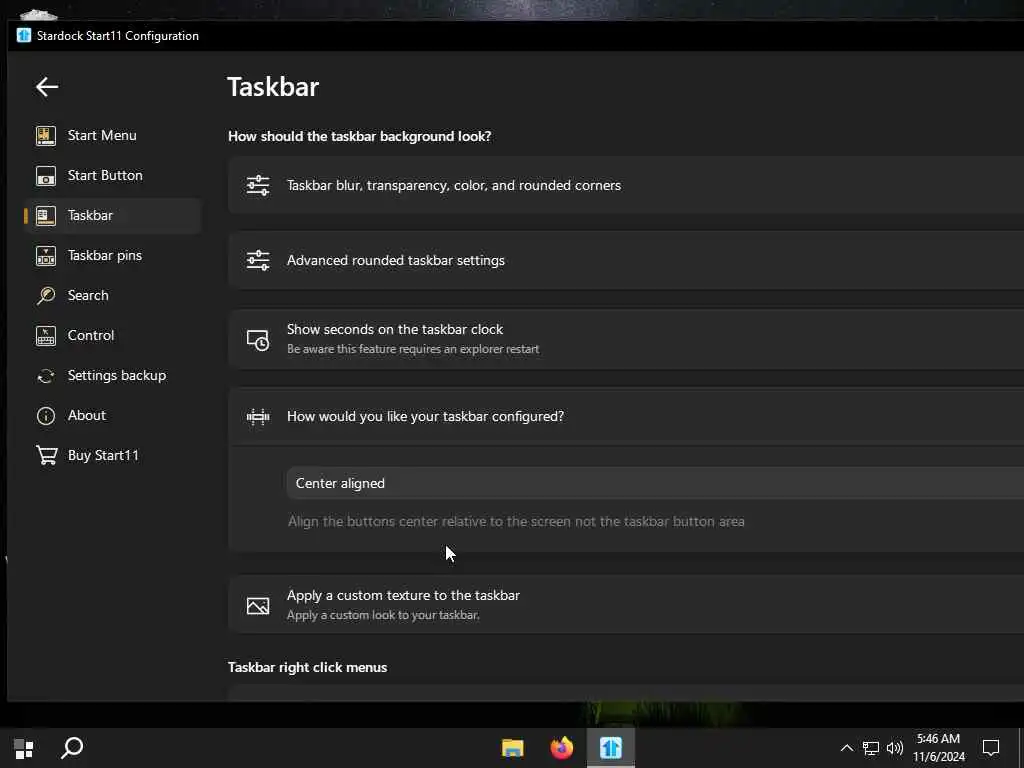Click the Taskbar pins sidebar icon

click(46, 255)
